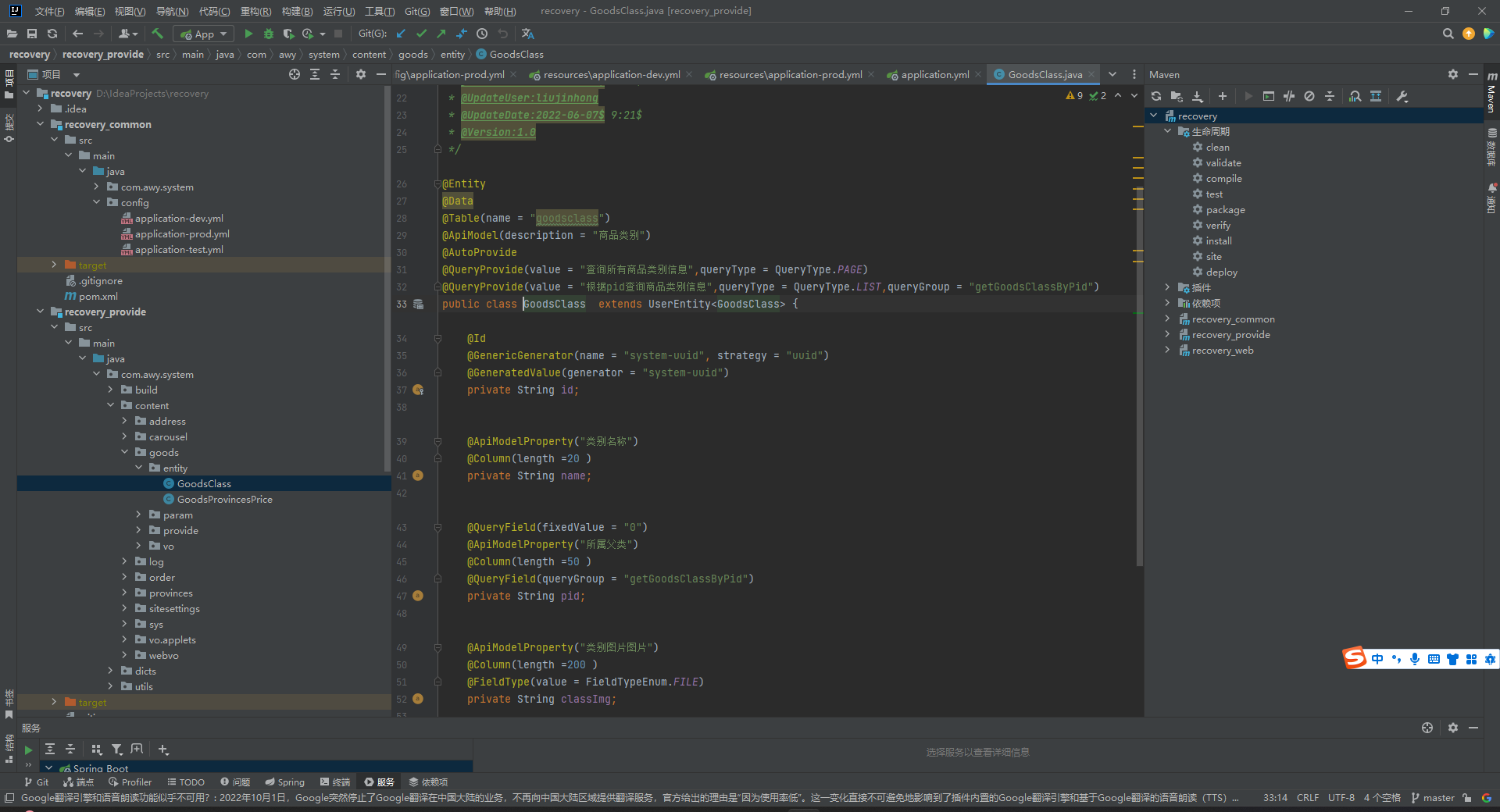
Task: Collapse 生命周期 lifecycle node in Maven
Action: 1167,131
